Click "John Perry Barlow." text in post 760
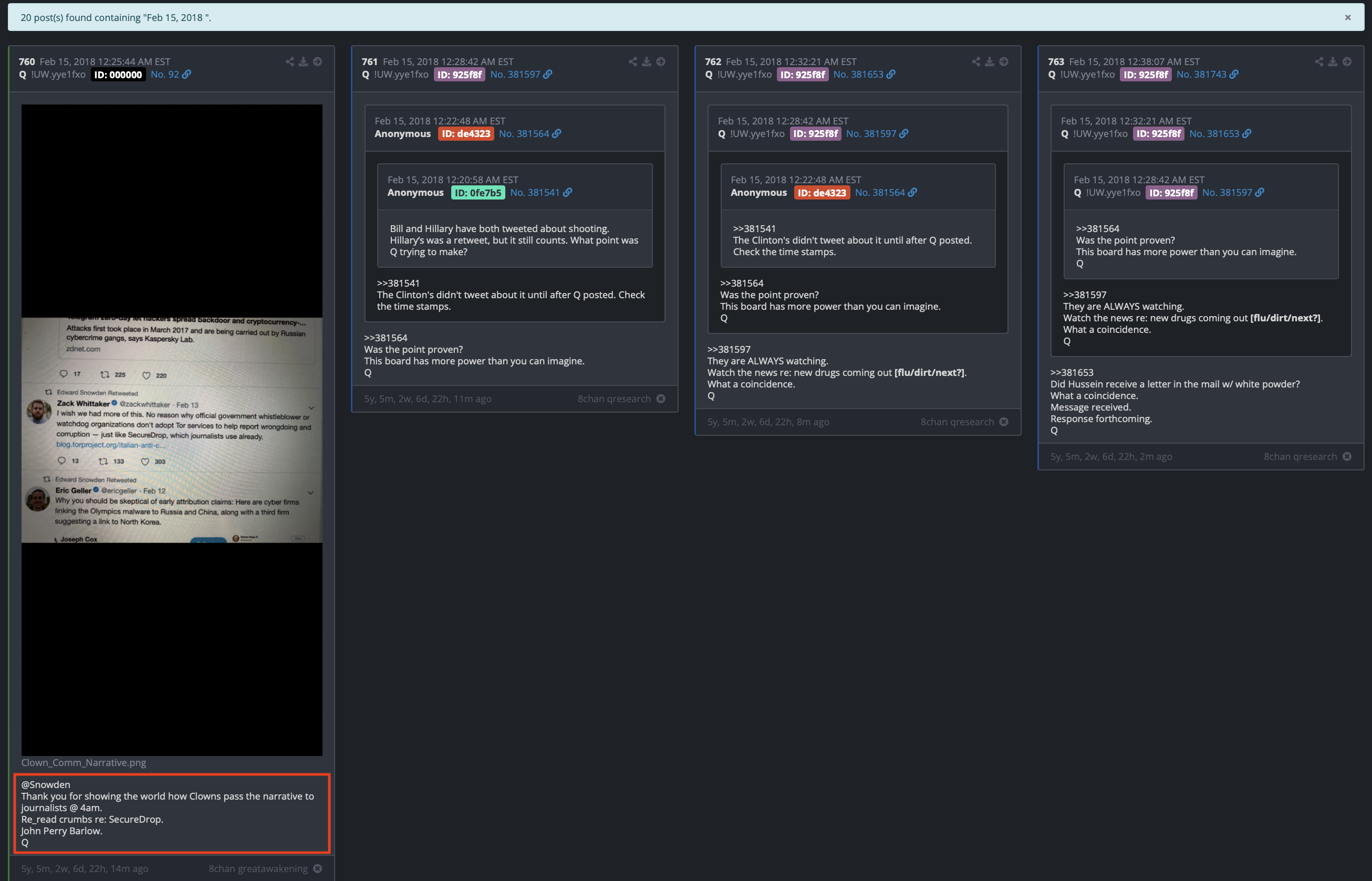 click(x=62, y=831)
